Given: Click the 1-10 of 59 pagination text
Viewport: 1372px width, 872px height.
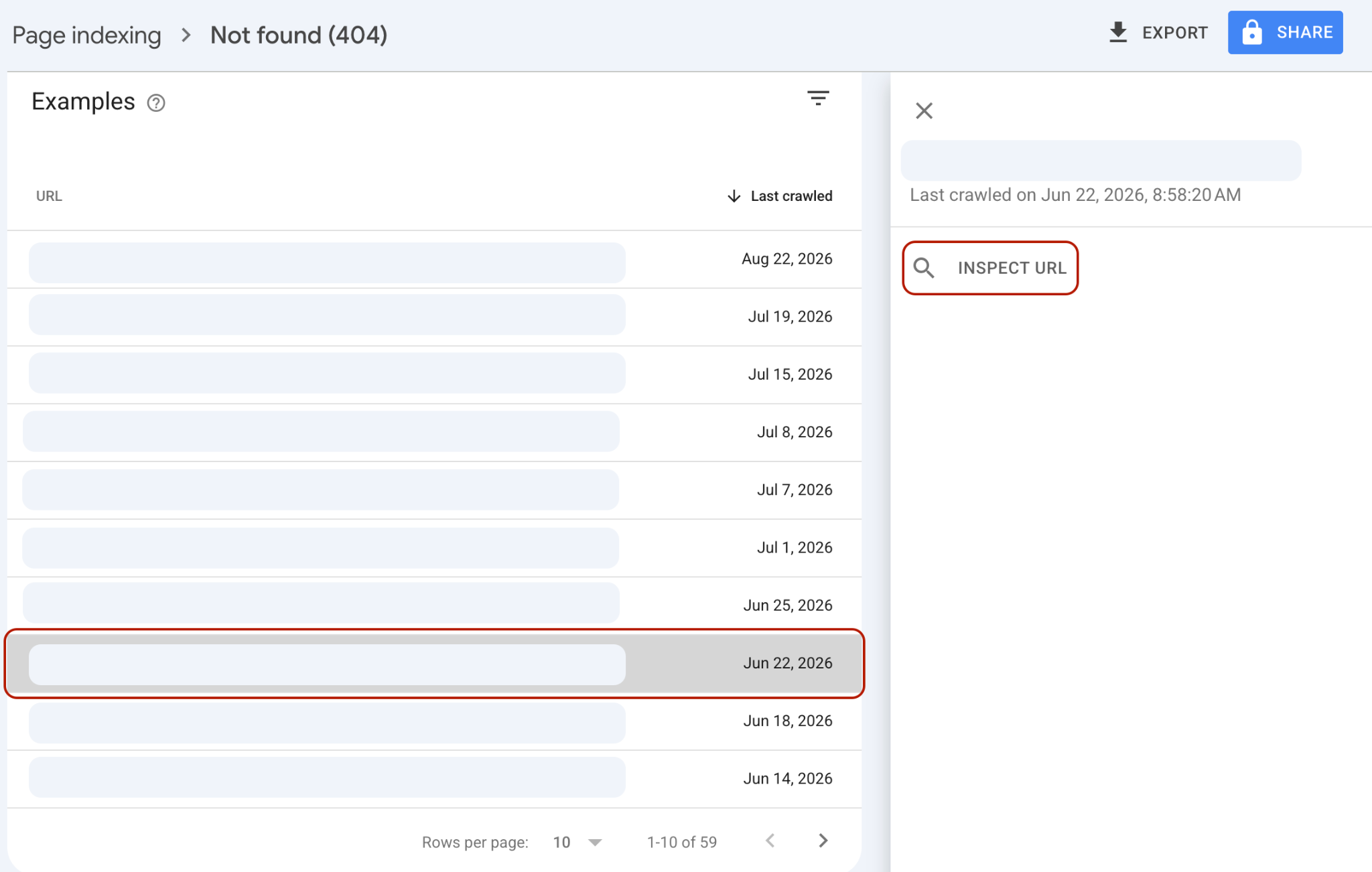Looking at the screenshot, I should (x=682, y=842).
